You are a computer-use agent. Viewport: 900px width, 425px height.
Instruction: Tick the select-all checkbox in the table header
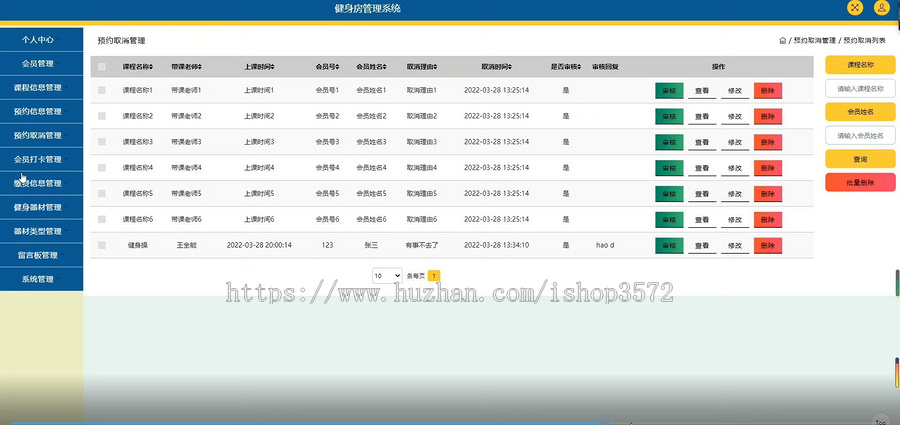click(x=102, y=67)
